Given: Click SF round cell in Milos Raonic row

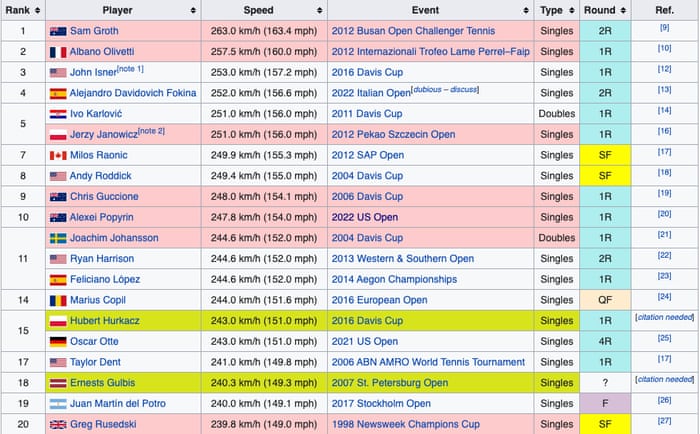Looking at the screenshot, I should coord(605,155).
